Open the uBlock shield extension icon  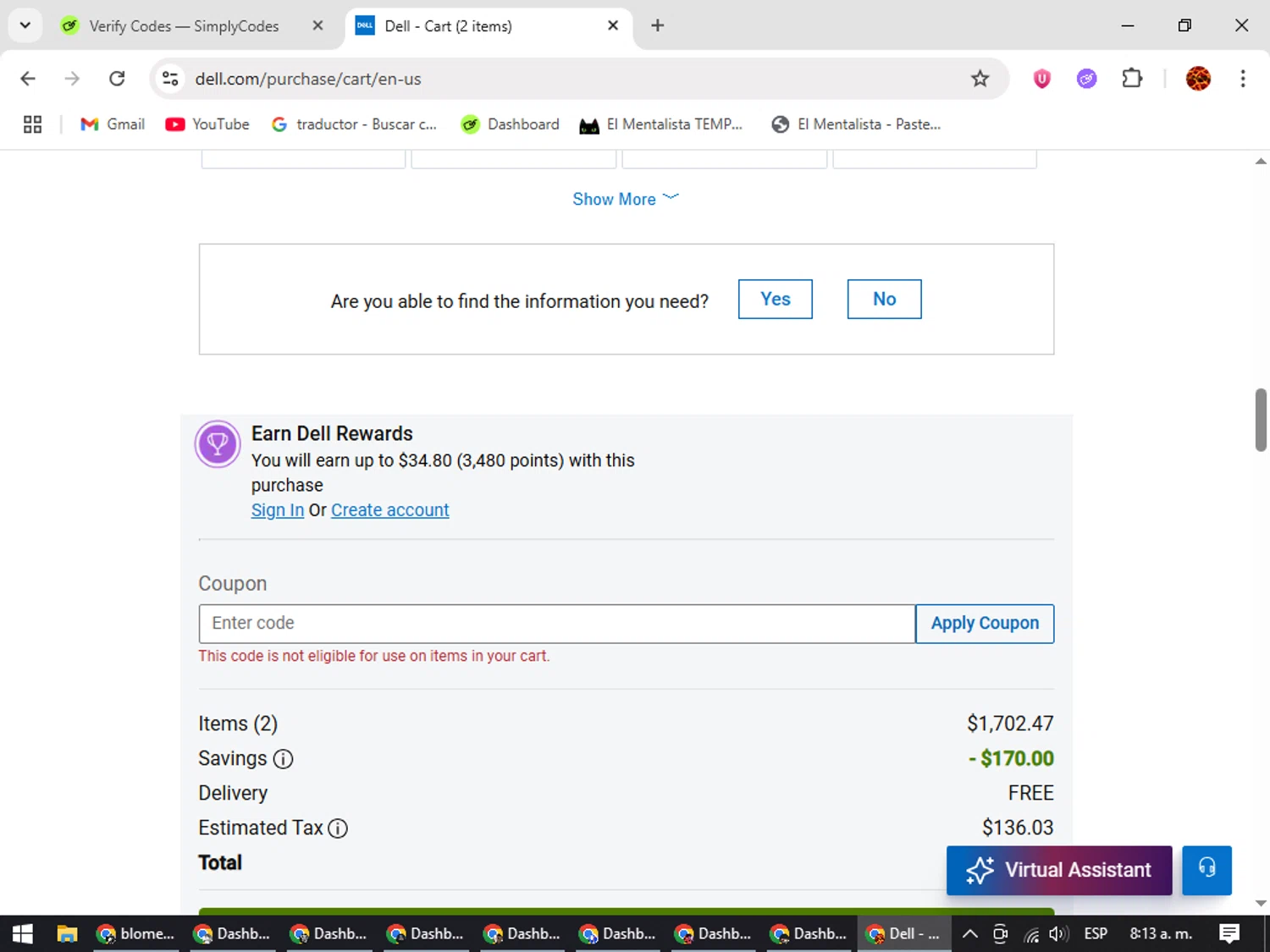(1042, 79)
